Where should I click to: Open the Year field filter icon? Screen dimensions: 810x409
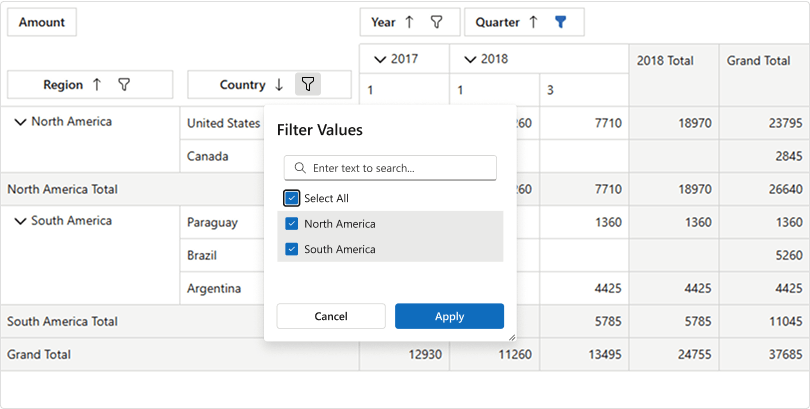pos(436,22)
